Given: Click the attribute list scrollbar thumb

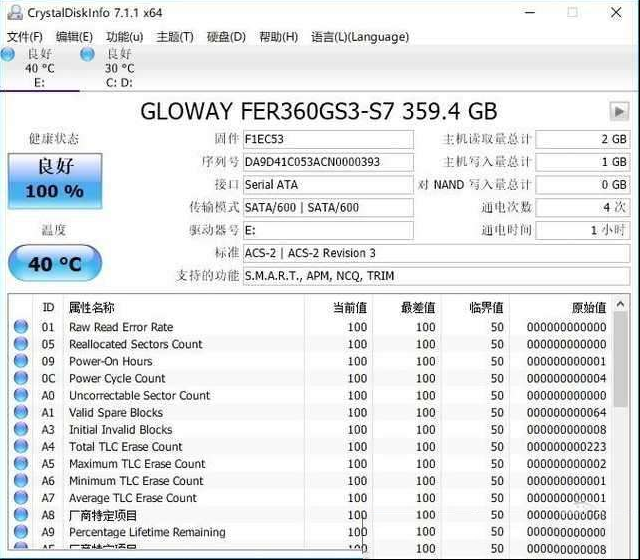Looking at the screenshot, I should (620, 360).
